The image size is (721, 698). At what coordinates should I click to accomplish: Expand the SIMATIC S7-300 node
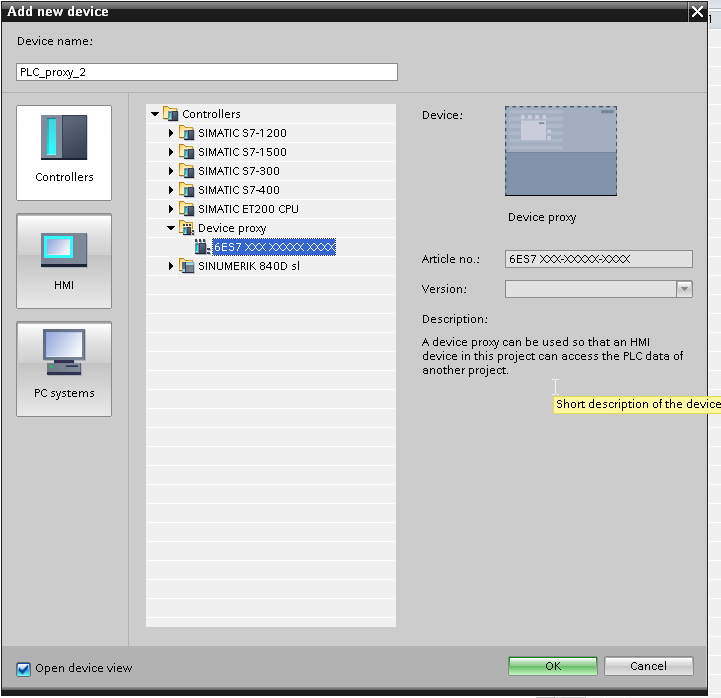pos(171,171)
